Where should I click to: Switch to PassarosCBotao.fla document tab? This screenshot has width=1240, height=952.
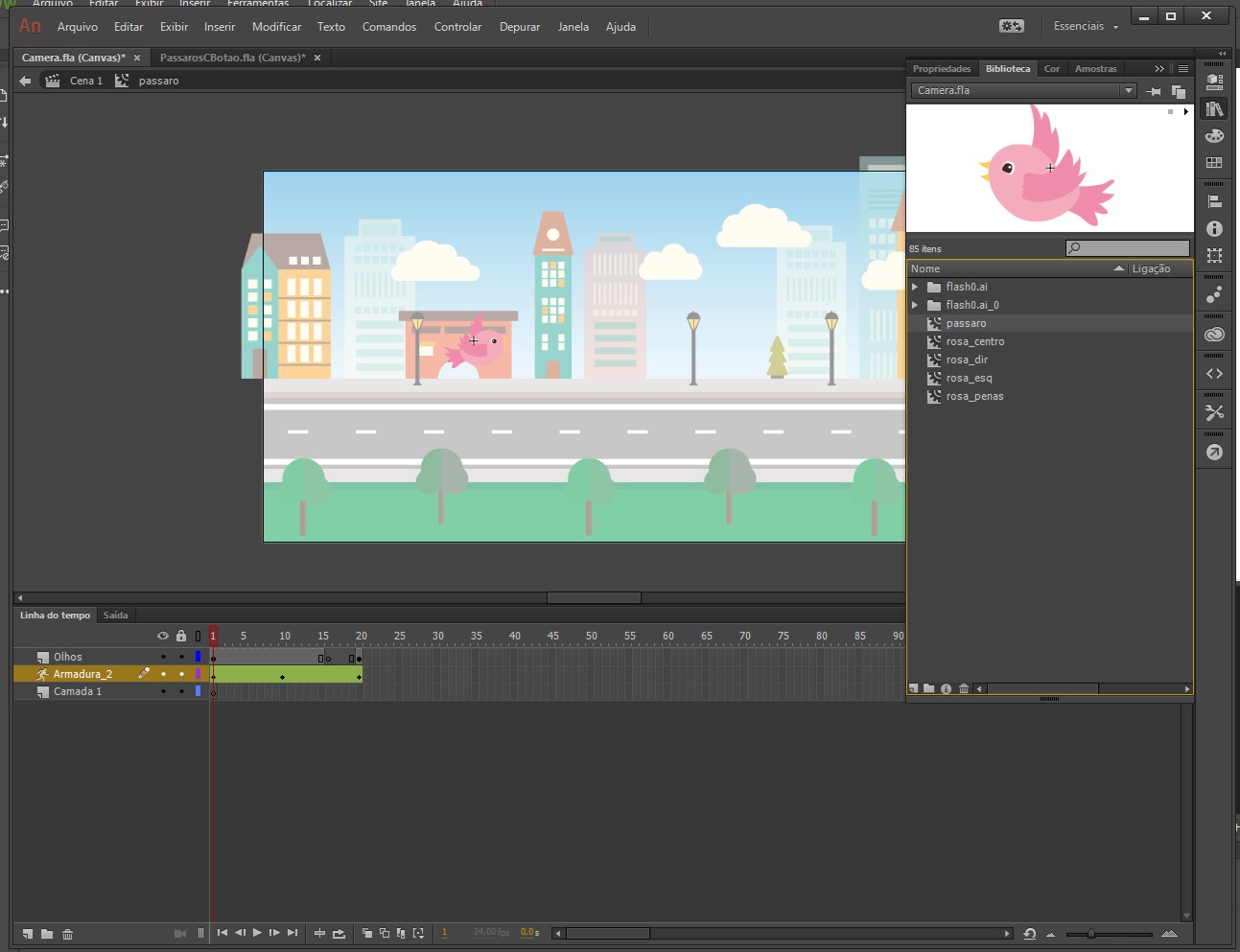(233, 58)
